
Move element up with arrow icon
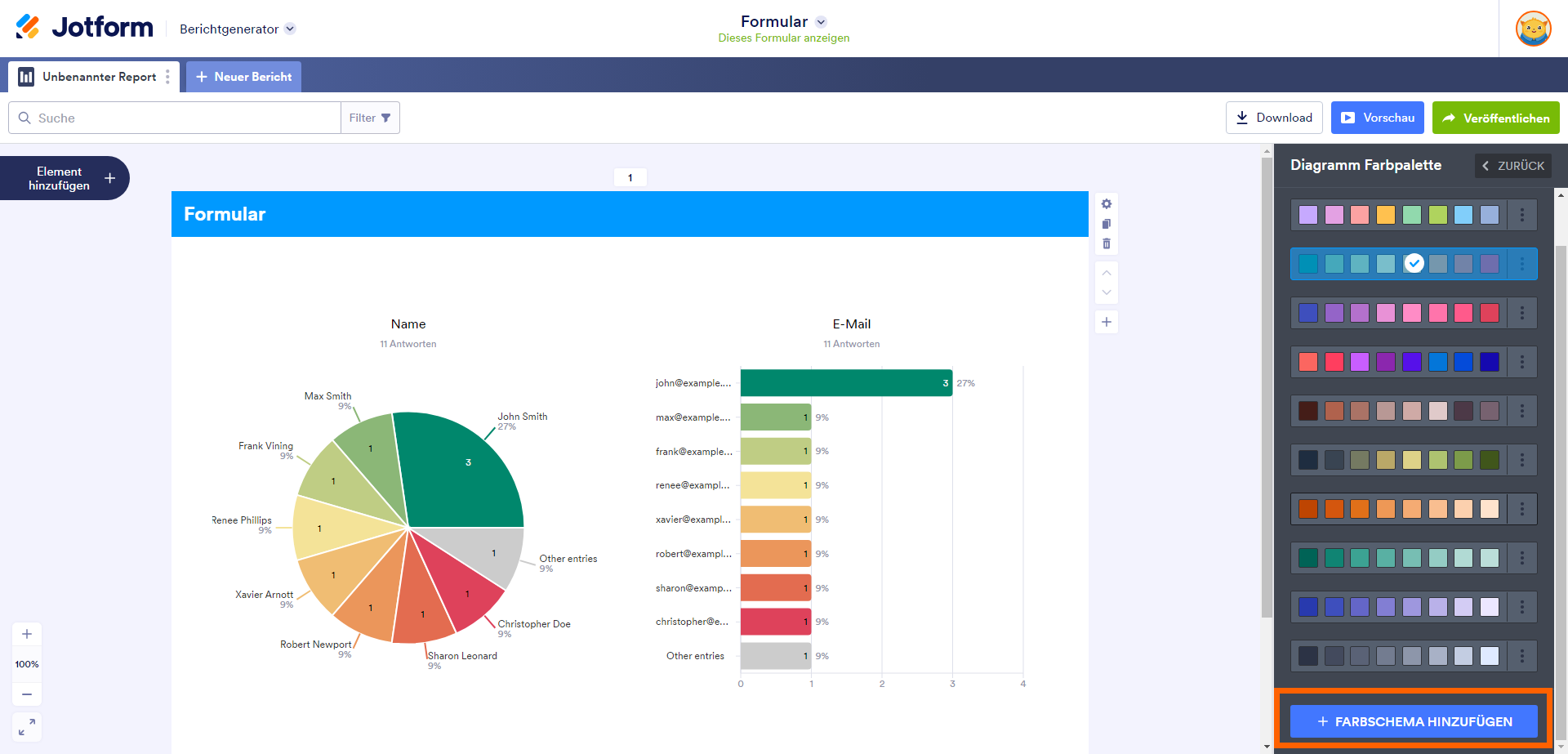click(x=1107, y=273)
